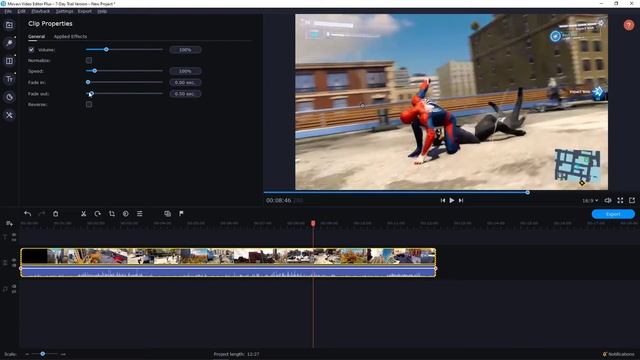Screen dimensions: 640x360
Task: Click the Project length text
Action: pyautogui.click(x=236, y=354)
